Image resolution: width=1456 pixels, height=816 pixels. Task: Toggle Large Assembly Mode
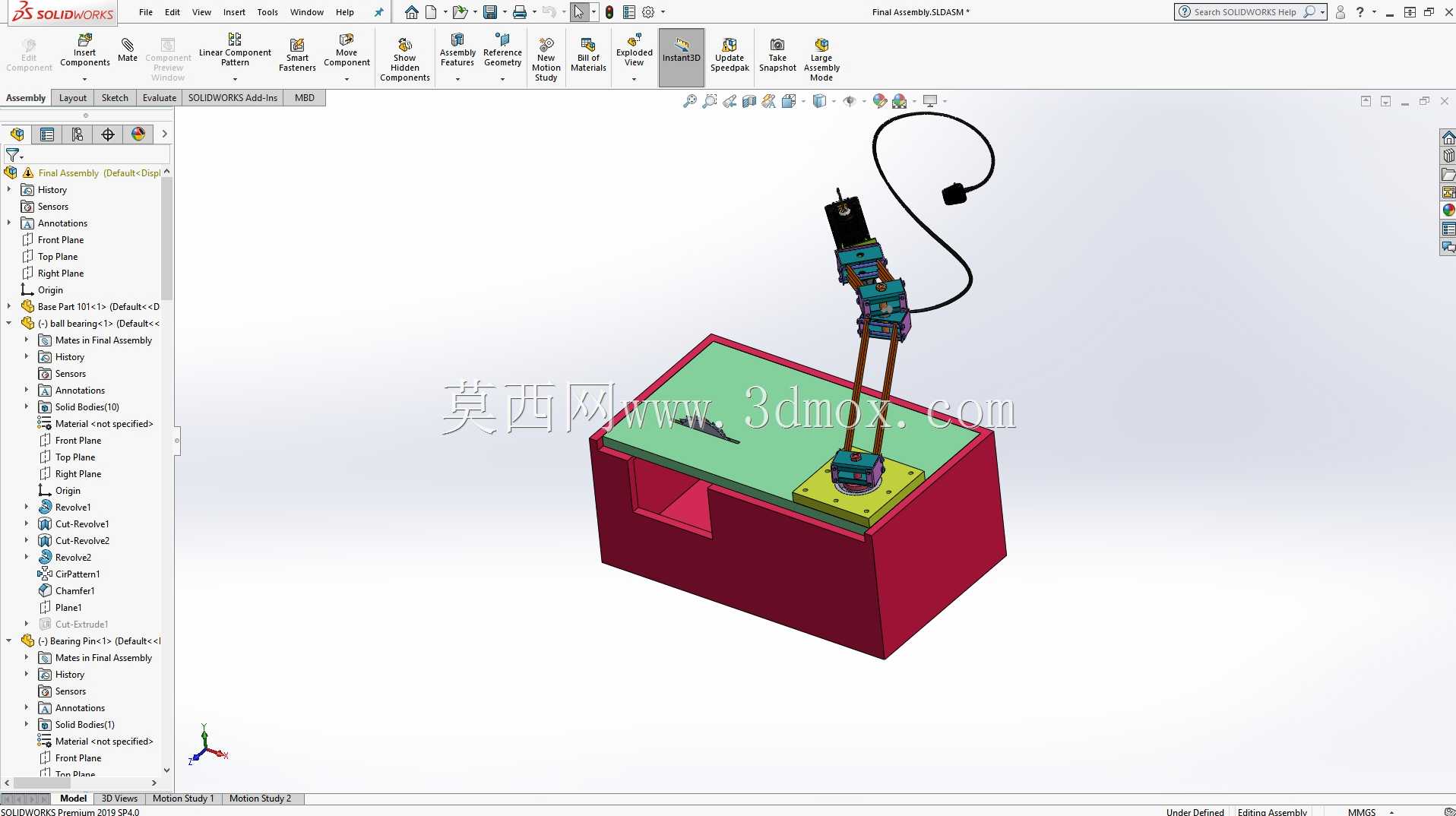pyautogui.click(x=821, y=59)
